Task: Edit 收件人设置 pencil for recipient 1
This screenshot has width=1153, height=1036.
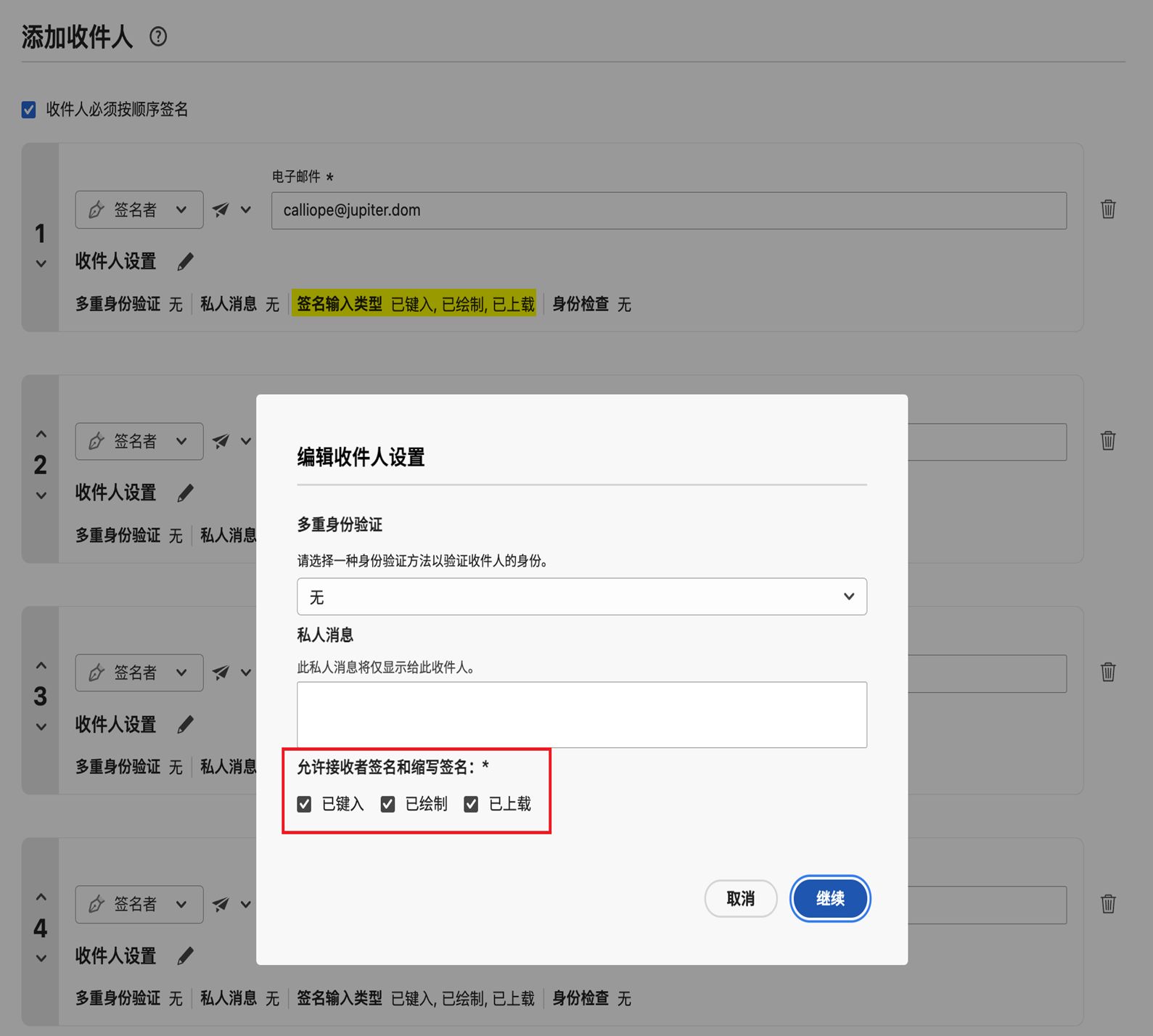Action: [186, 261]
